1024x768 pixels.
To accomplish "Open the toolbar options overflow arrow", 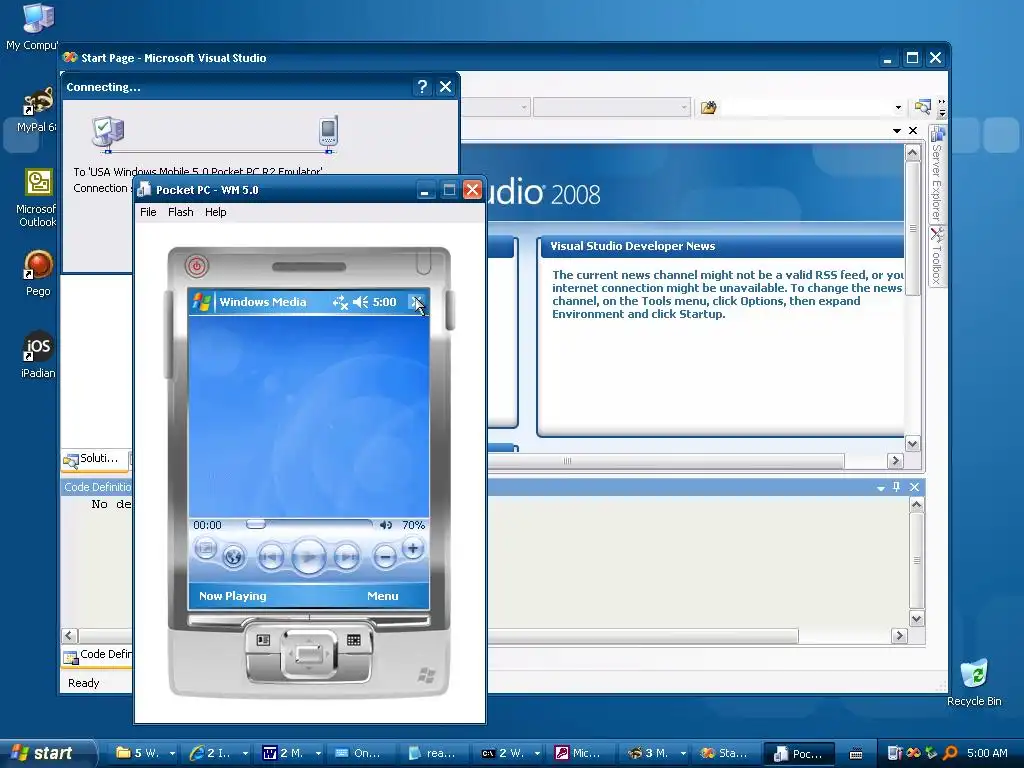I will coord(942,108).
